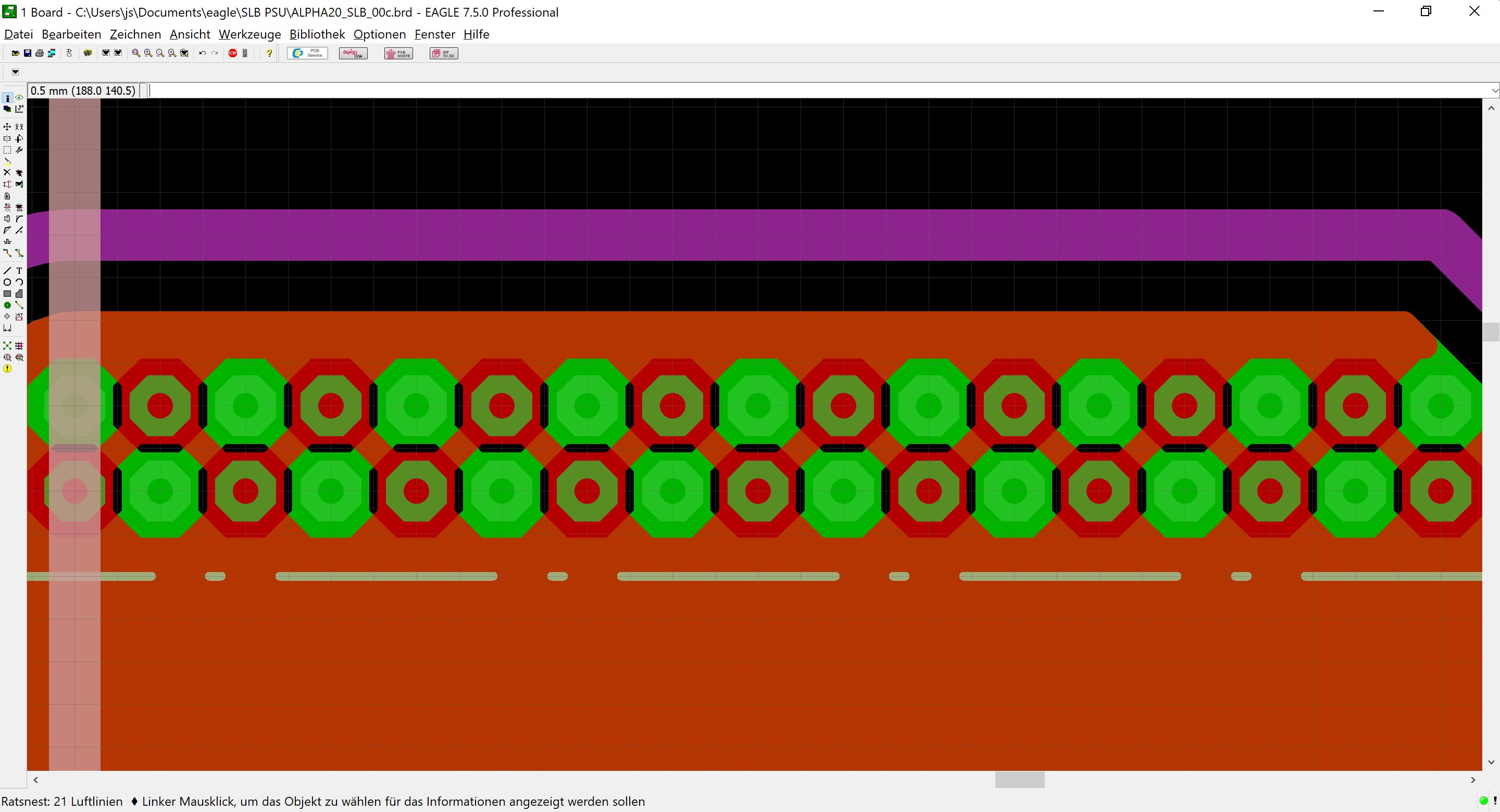Viewport: 1500px width, 812px height.
Task: Select the Signal tool
Action: coord(19,305)
